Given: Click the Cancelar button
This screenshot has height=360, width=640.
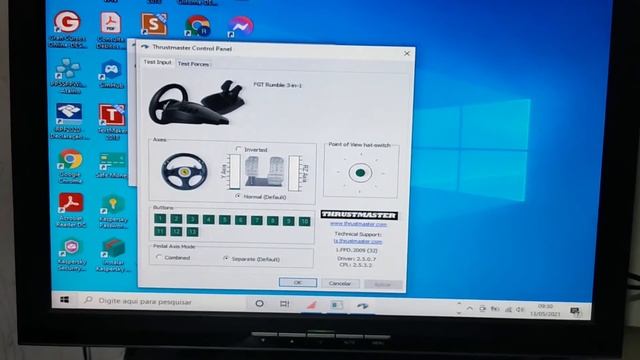Looking at the screenshot, I should pyautogui.click(x=340, y=283).
